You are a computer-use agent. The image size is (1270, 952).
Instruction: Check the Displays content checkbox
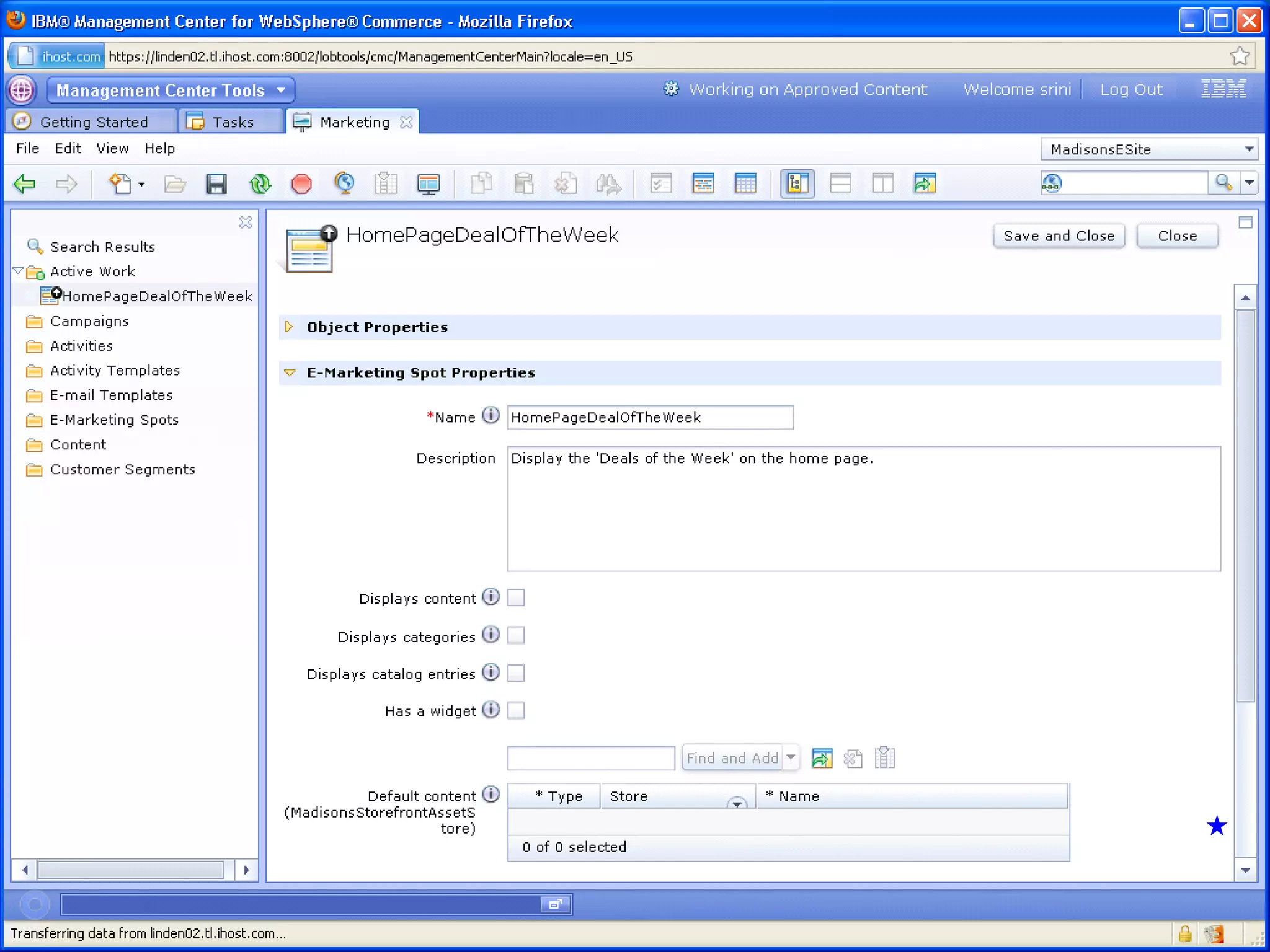[516, 597]
